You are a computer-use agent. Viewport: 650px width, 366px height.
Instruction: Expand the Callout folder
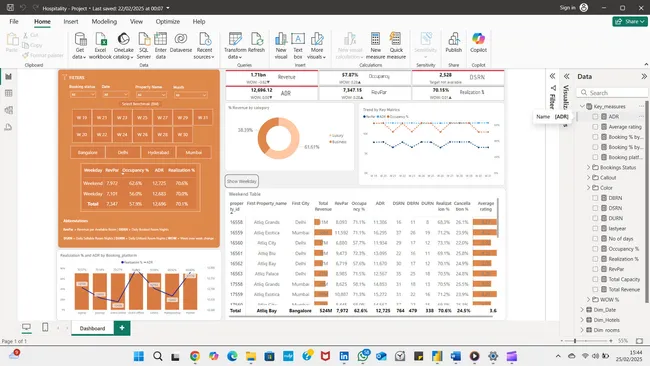(x=588, y=178)
